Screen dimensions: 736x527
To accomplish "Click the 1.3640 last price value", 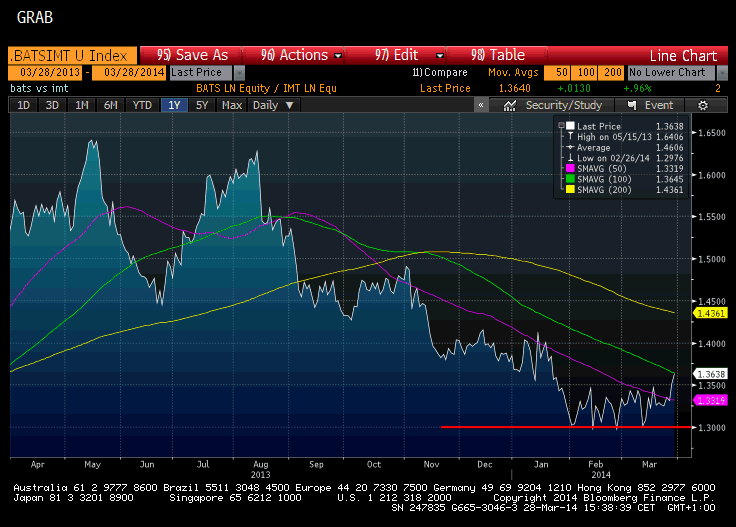I will click(x=514, y=88).
